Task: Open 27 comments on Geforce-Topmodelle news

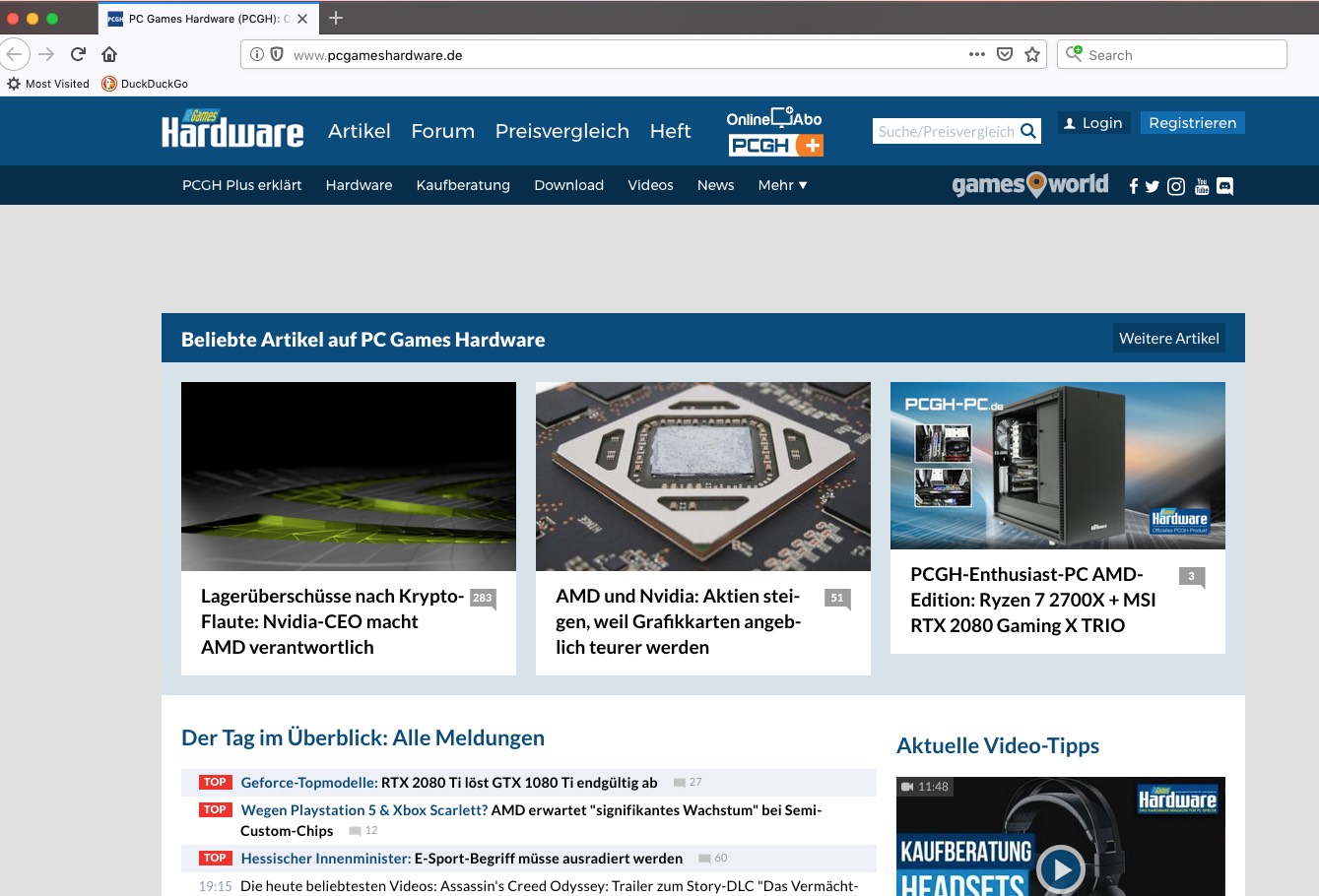Action: 688,783
